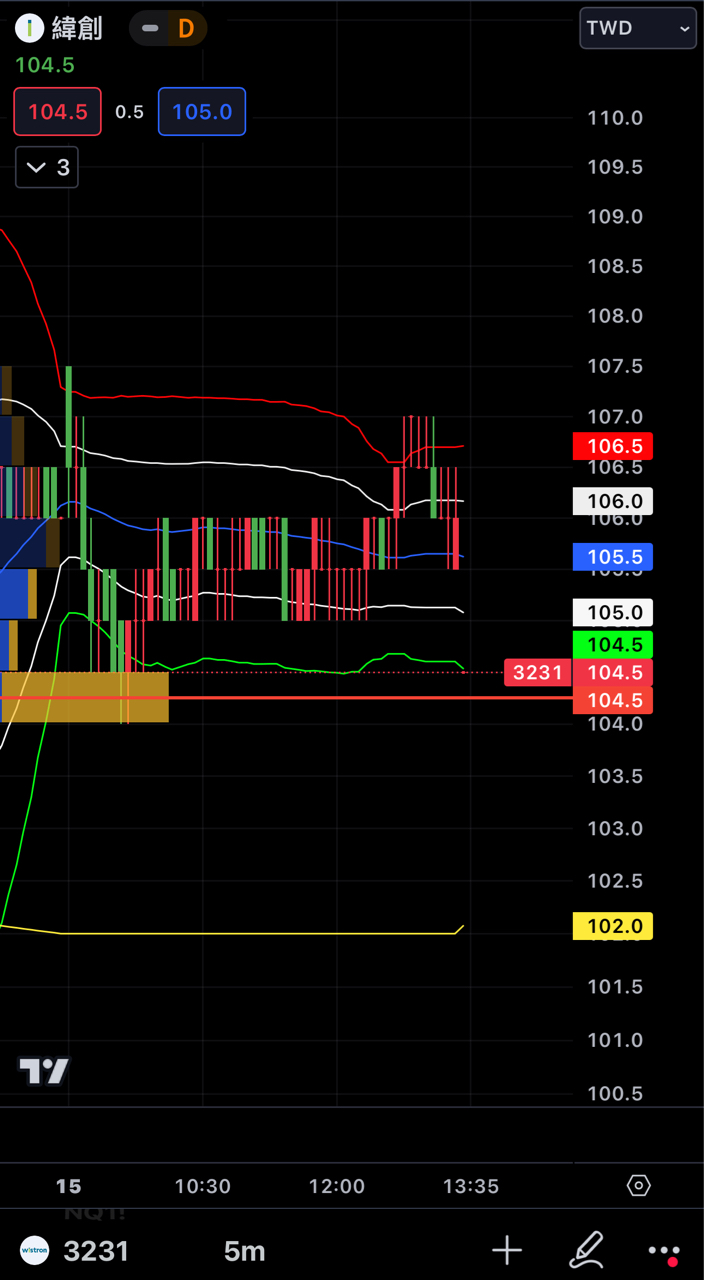Screen dimensions: 704x1280
Task: Open the TWD currency dropdown
Action: (x=638, y=28)
